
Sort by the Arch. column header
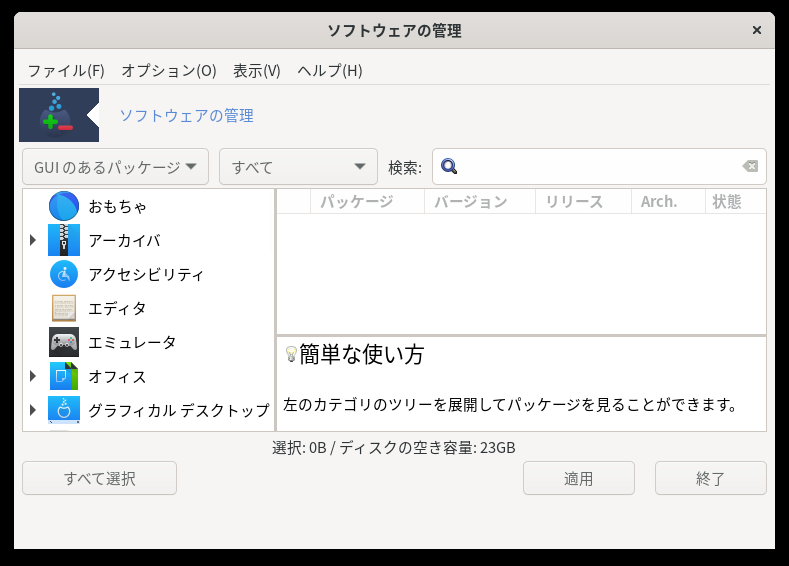tap(668, 202)
